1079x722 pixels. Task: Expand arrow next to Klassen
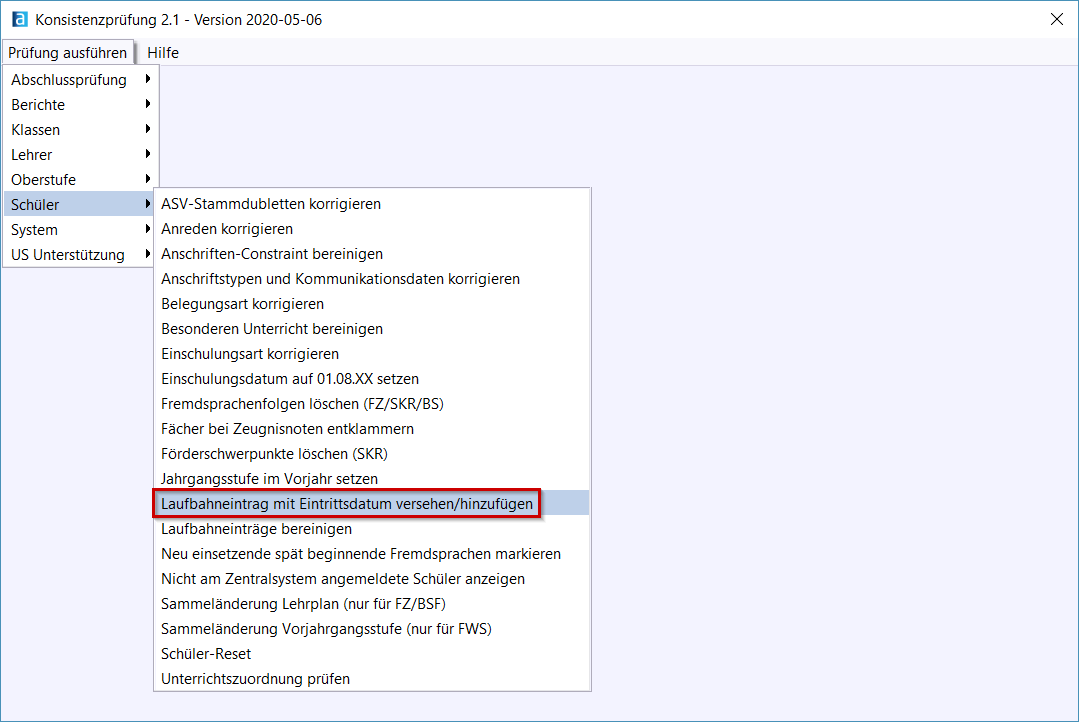[147, 129]
